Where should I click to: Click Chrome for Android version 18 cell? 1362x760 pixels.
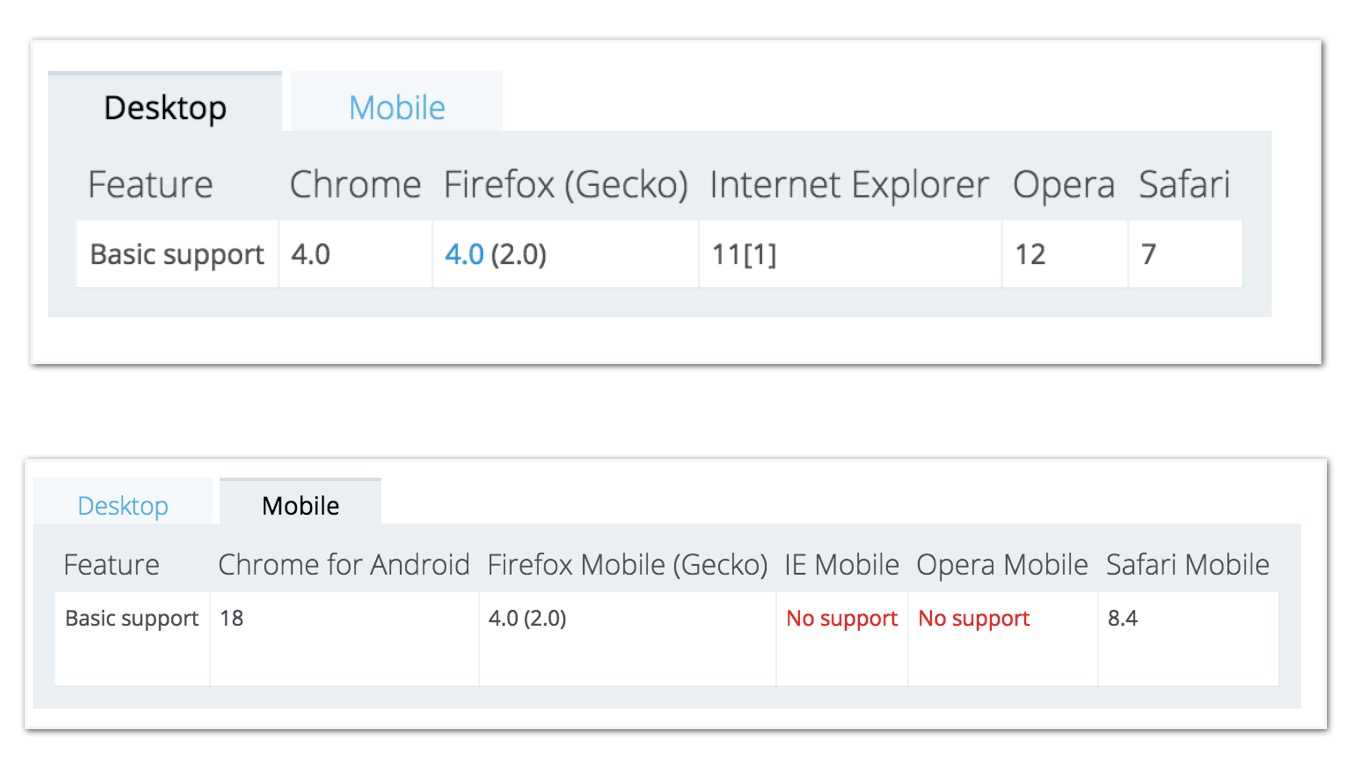pos(231,619)
